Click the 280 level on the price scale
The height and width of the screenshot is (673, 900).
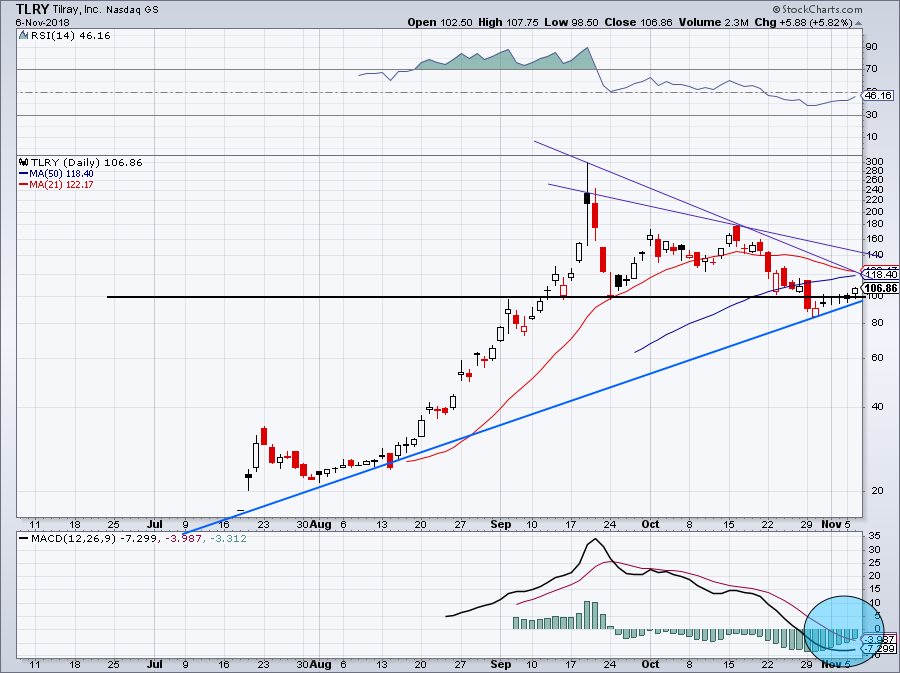(874, 171)
